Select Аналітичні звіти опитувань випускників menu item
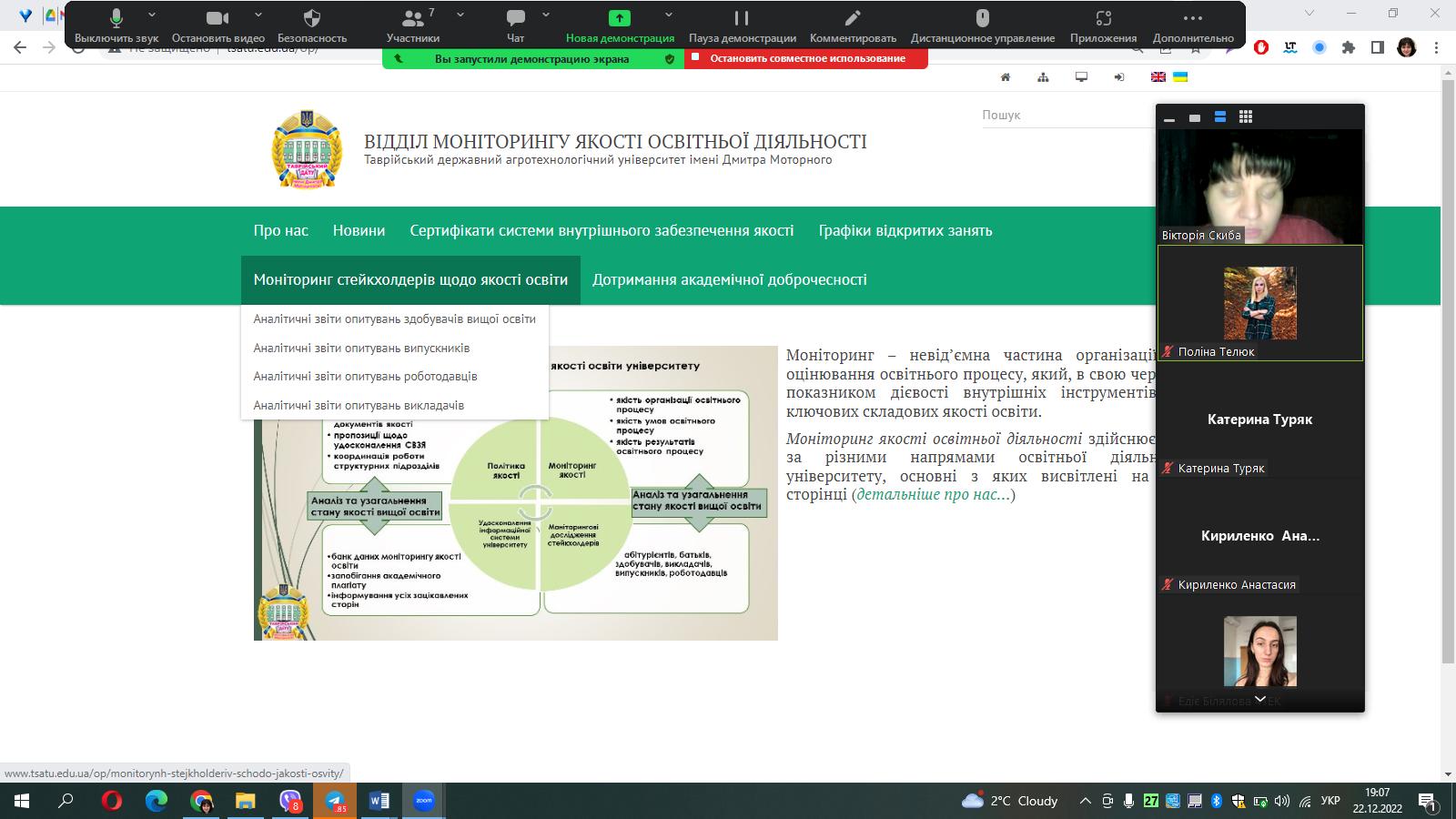Screen dimensions: 1456x819 click(x=361, y=348)
